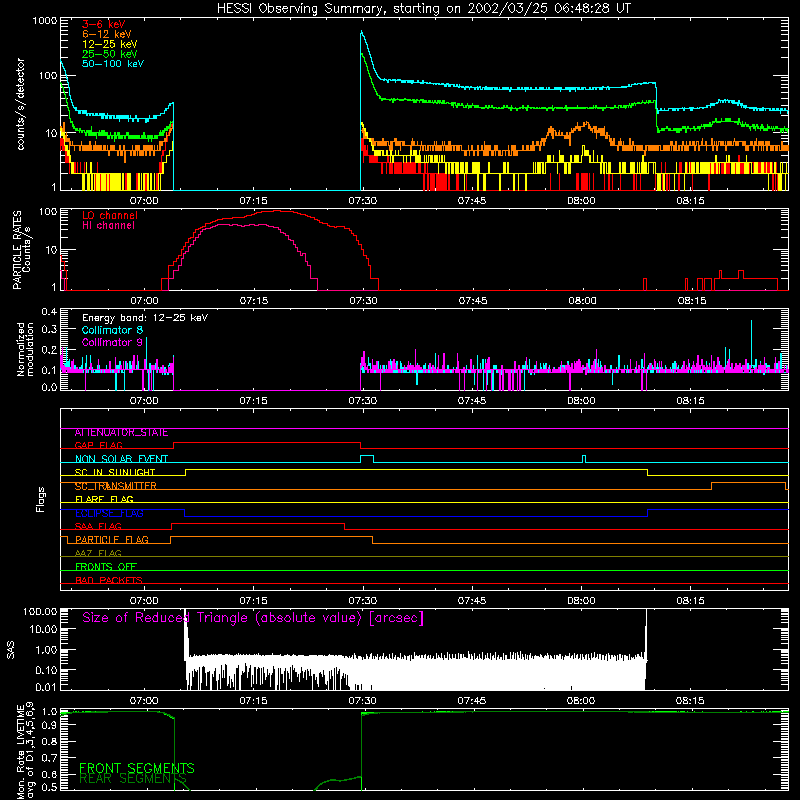Click the Normalized modulation axis label
The image size is (800, 800).
pyautogui.click(x=25, y=349)
